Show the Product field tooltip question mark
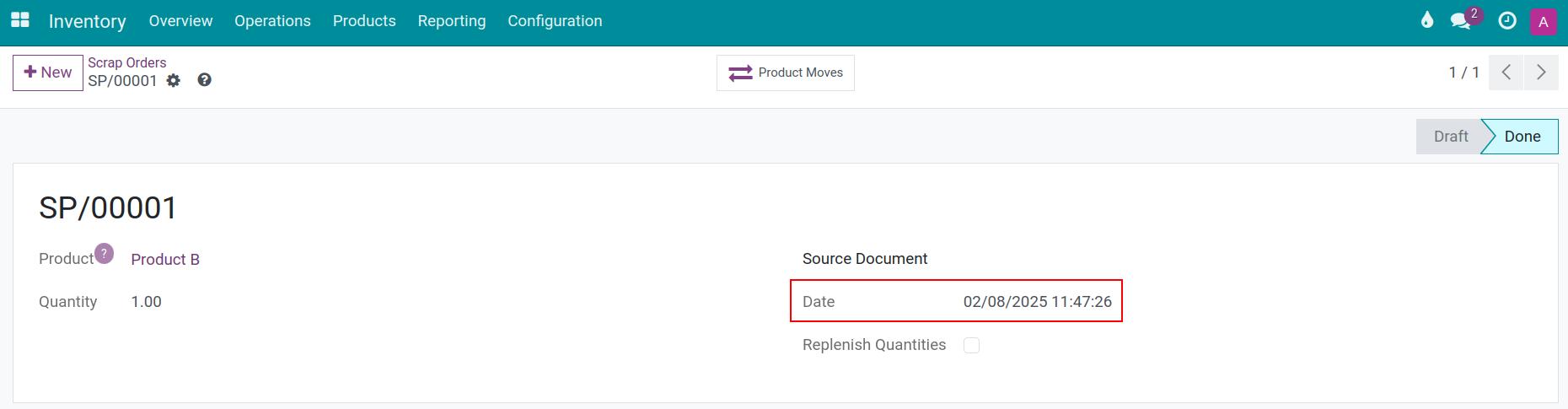The width and height of the screenshot is (1568, 409). click(104, 253)
